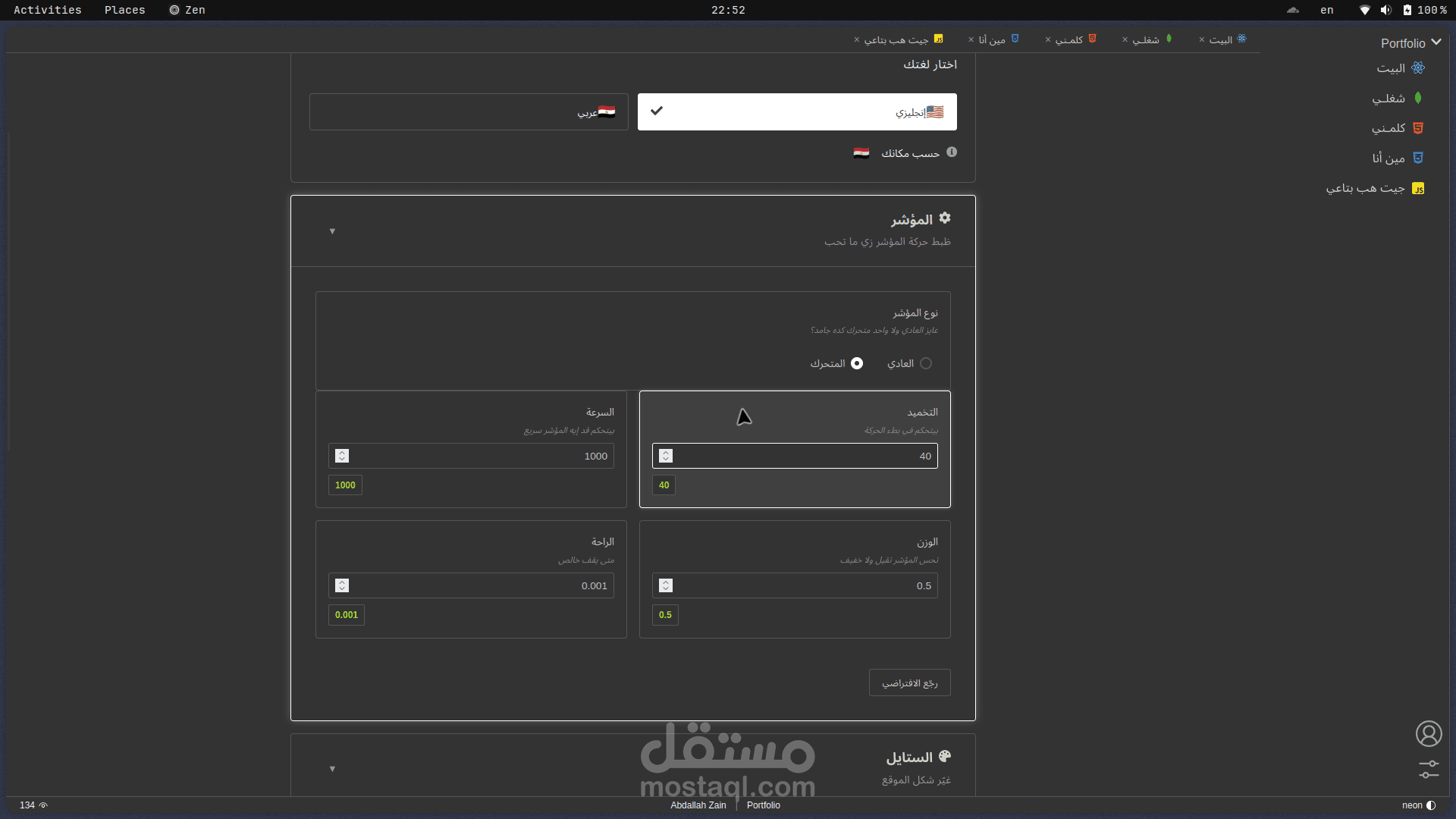Click the green leaf icon beside شغلي
Screen dimensions: 1456x819
point(1418,99)
